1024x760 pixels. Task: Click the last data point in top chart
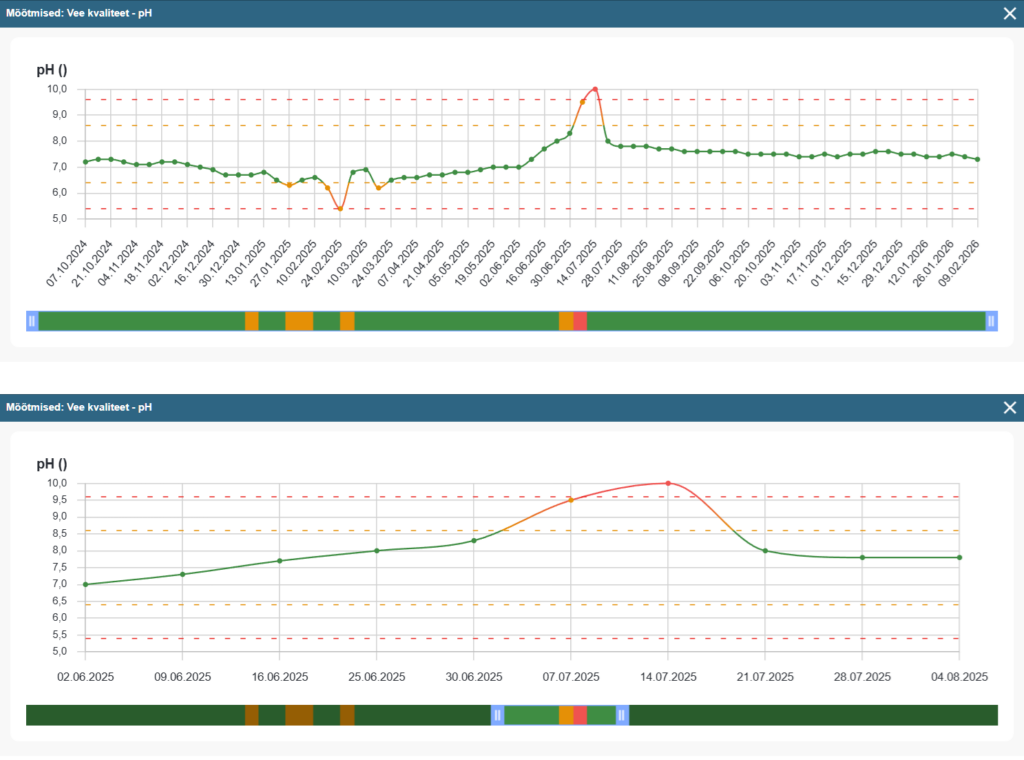pos(977,159)
